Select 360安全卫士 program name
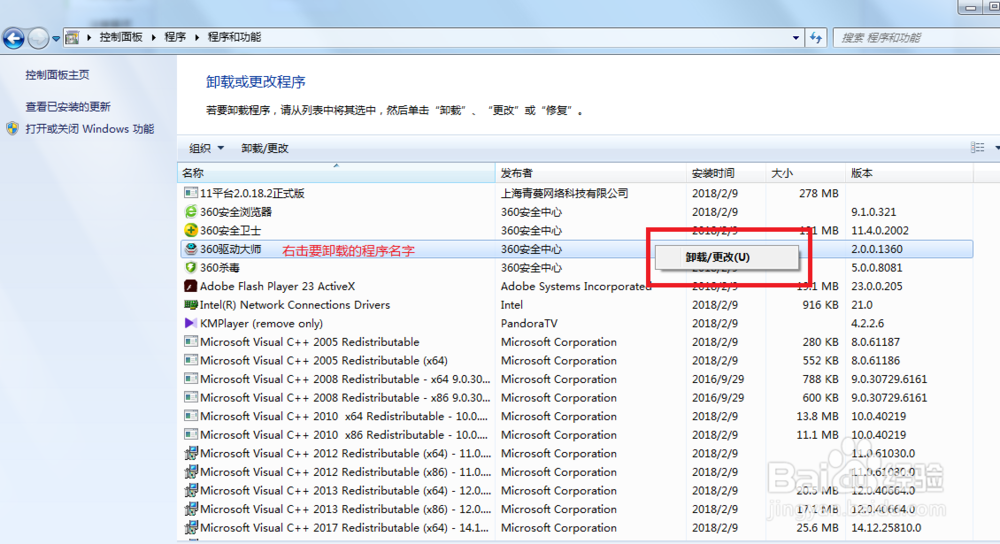Image resolution: width=1000 pixels, height=544 pixels. coord(230,230)
